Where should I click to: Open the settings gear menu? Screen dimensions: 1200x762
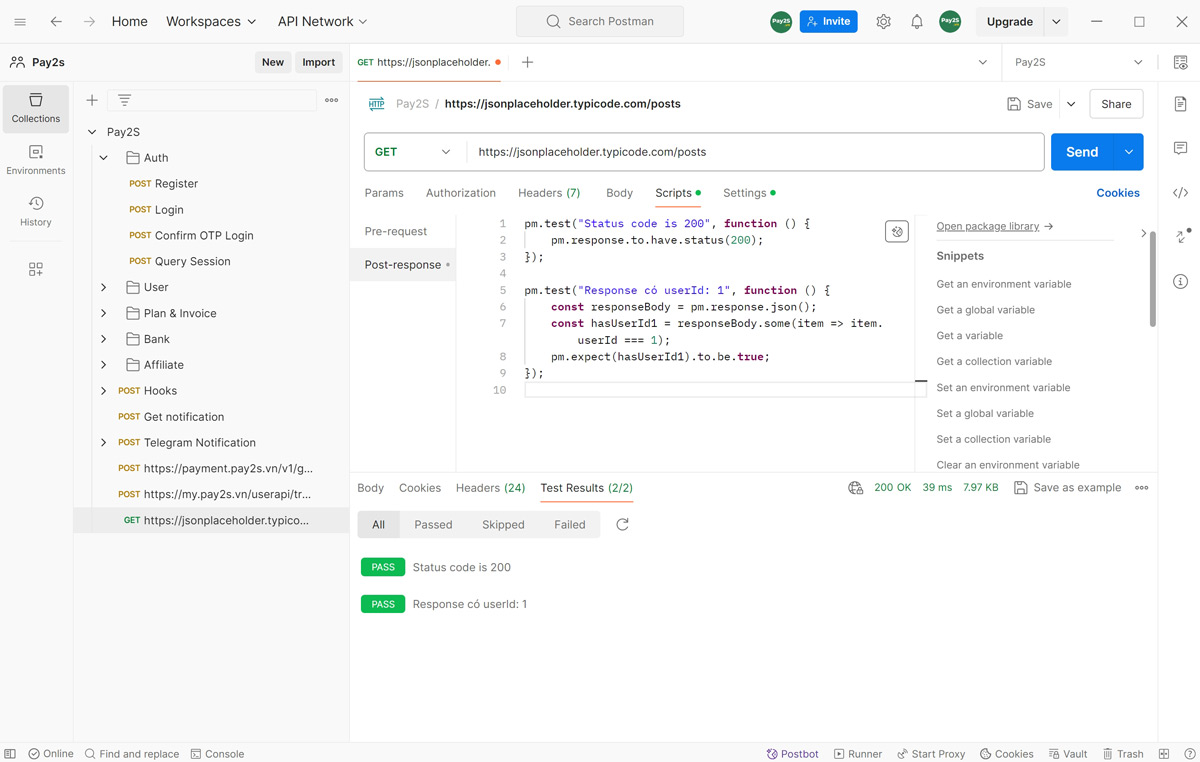[883, 21]
